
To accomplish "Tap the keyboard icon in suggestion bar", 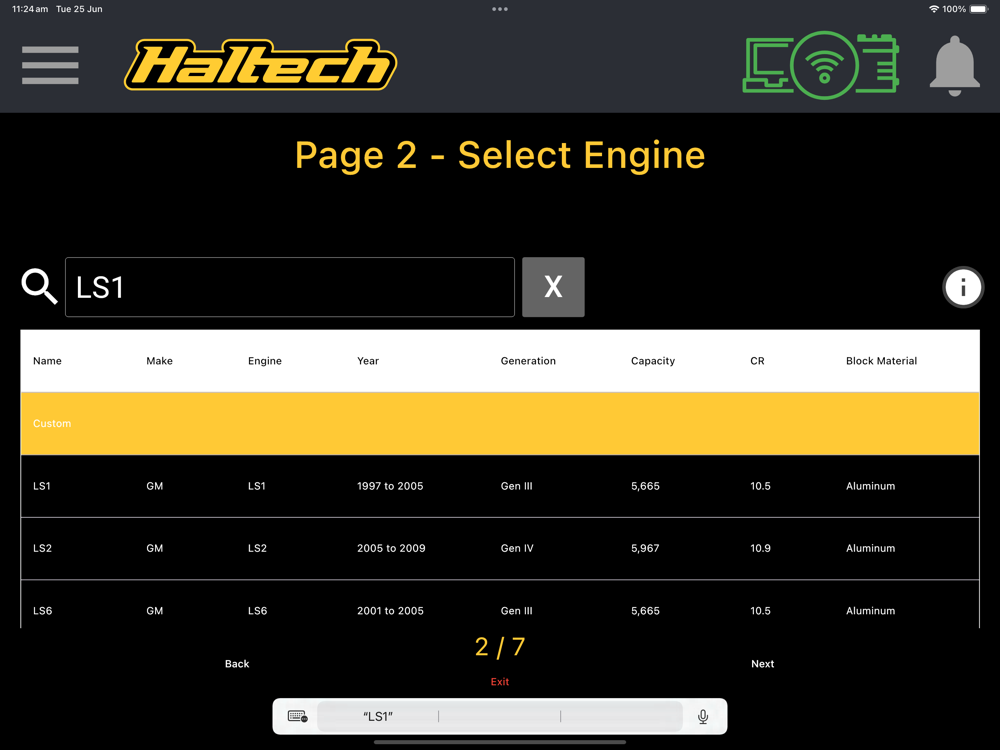I will point(297,716).
